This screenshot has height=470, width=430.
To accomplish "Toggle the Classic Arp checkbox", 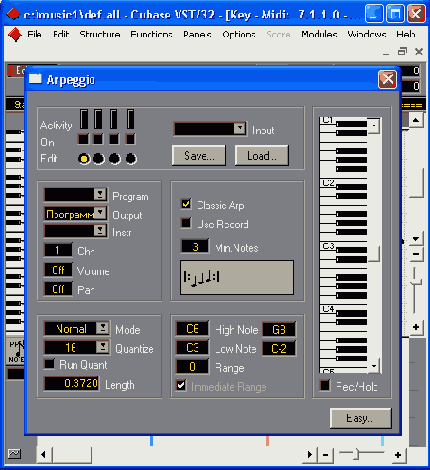I will [x=186, y=204].
